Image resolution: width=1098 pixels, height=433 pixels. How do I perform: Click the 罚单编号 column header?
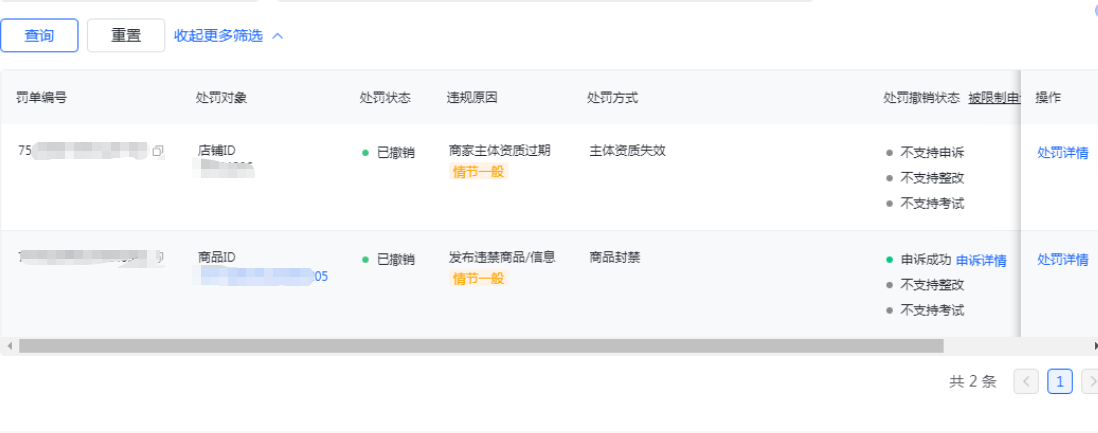[x=42, y=97]
